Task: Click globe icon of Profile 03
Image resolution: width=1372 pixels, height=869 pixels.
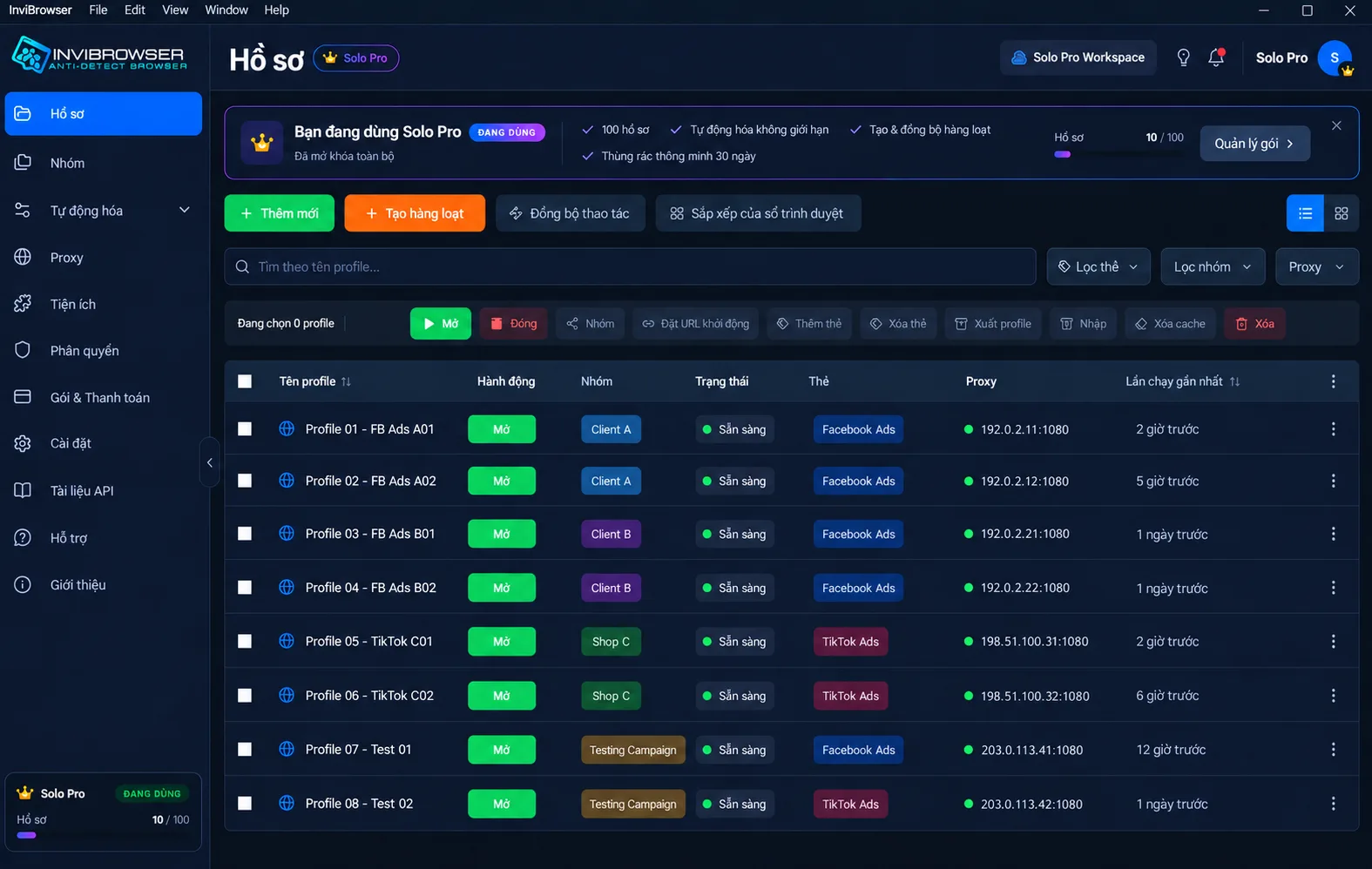Action: pos(287,534)
